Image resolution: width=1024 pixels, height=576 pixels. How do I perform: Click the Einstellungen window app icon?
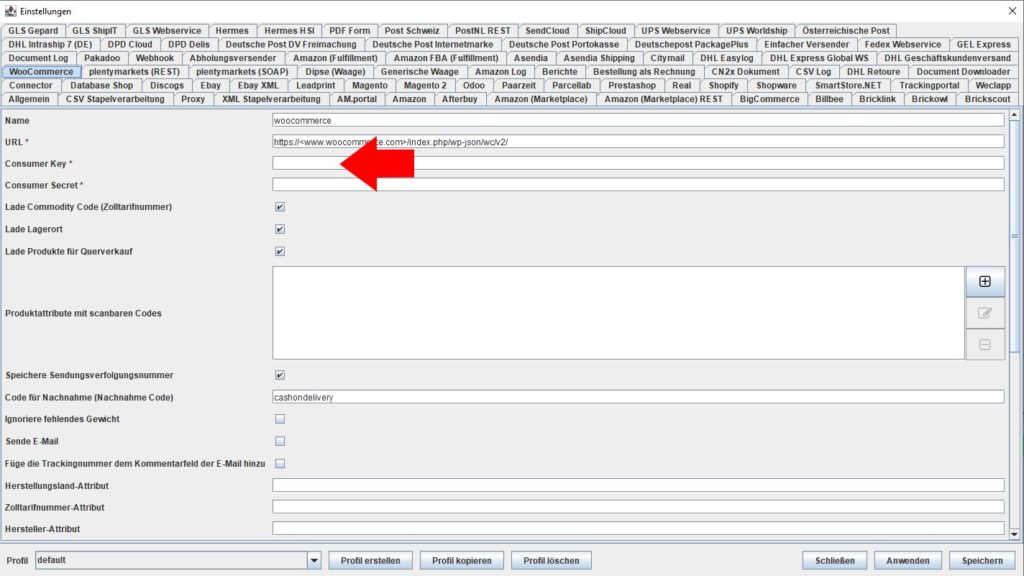(x=10, y=11)
